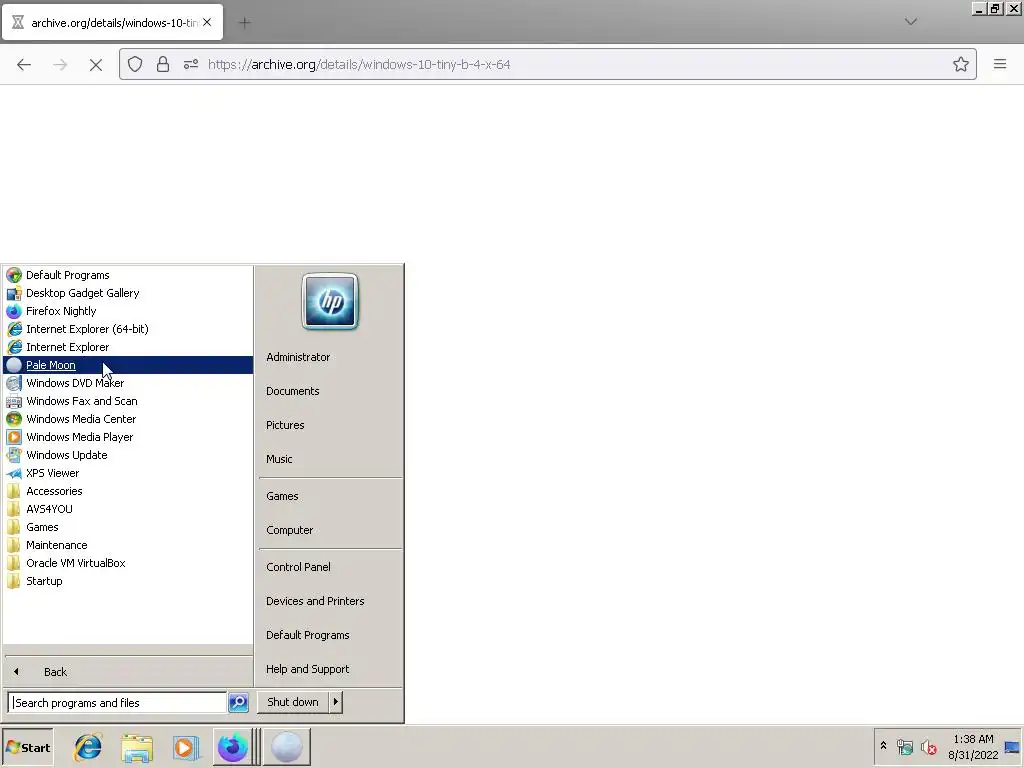Screen dimensions: 1024x768
Task: Click the blue search magnifier button
Action: coord(238,703)
